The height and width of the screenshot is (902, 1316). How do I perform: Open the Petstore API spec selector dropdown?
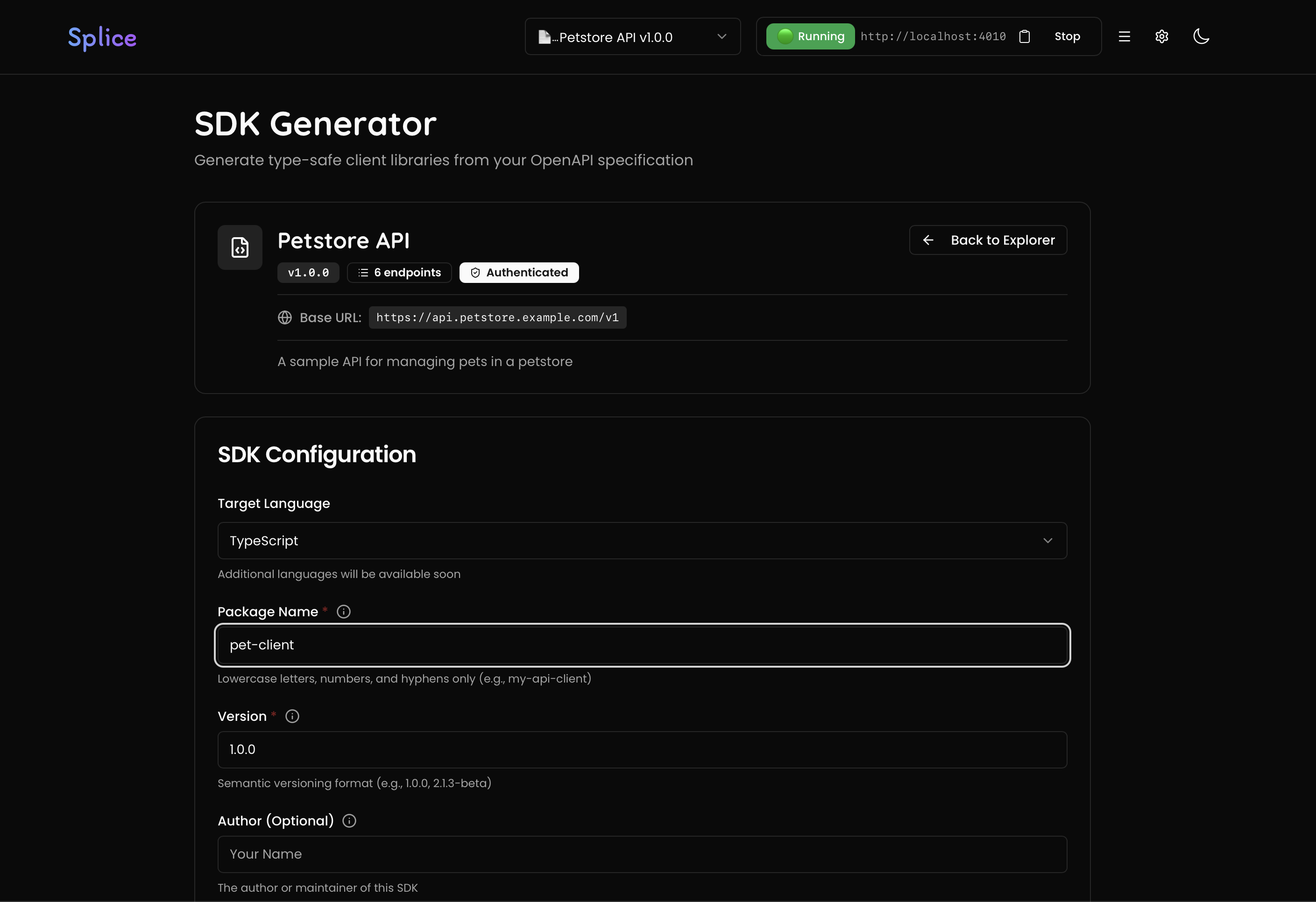tap(632, 37)
